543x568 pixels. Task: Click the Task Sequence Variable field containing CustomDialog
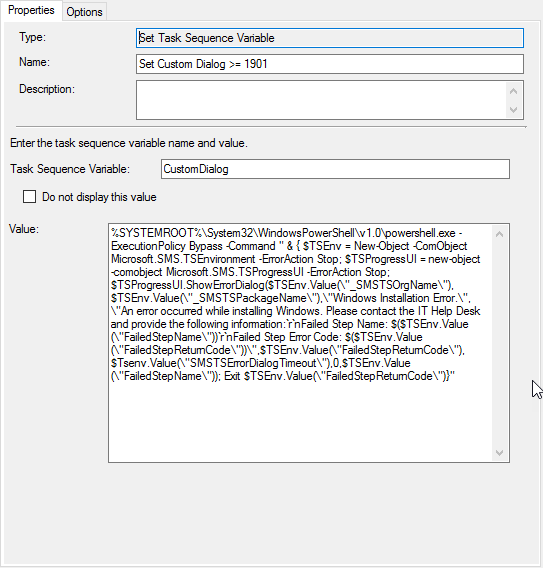(x=335, y=169)
